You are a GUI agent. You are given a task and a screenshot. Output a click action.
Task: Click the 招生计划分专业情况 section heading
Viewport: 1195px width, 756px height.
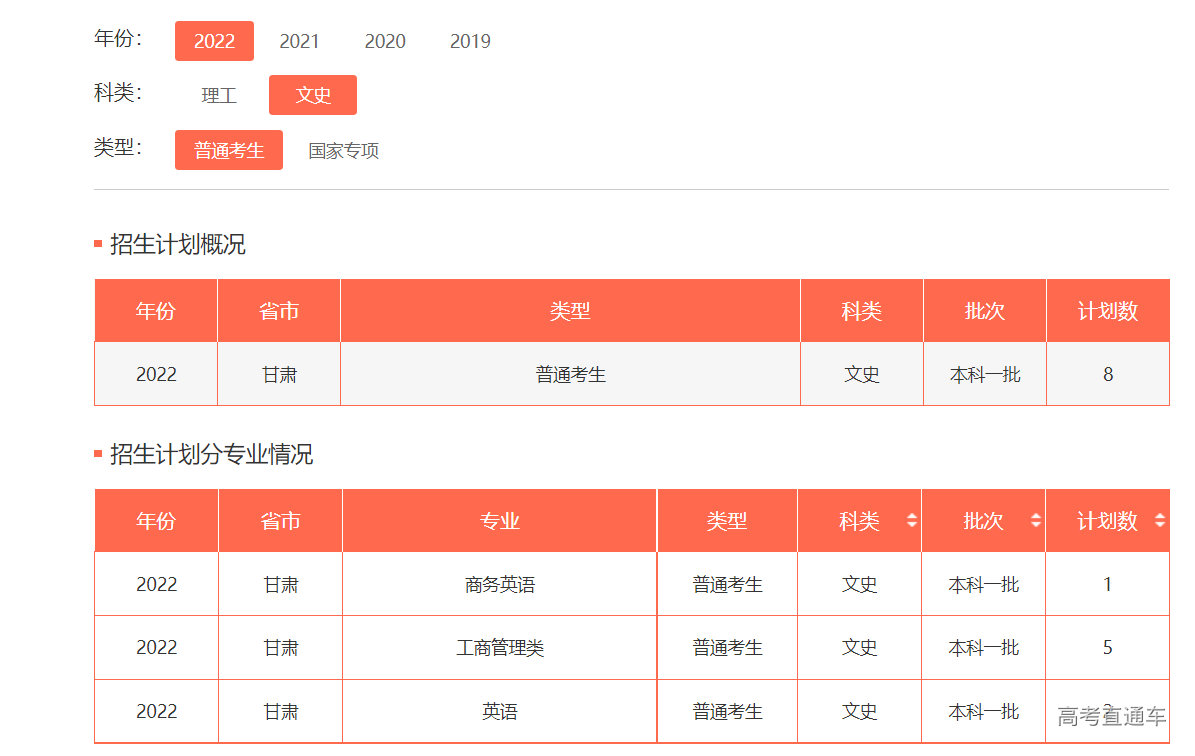coord(211,455)
